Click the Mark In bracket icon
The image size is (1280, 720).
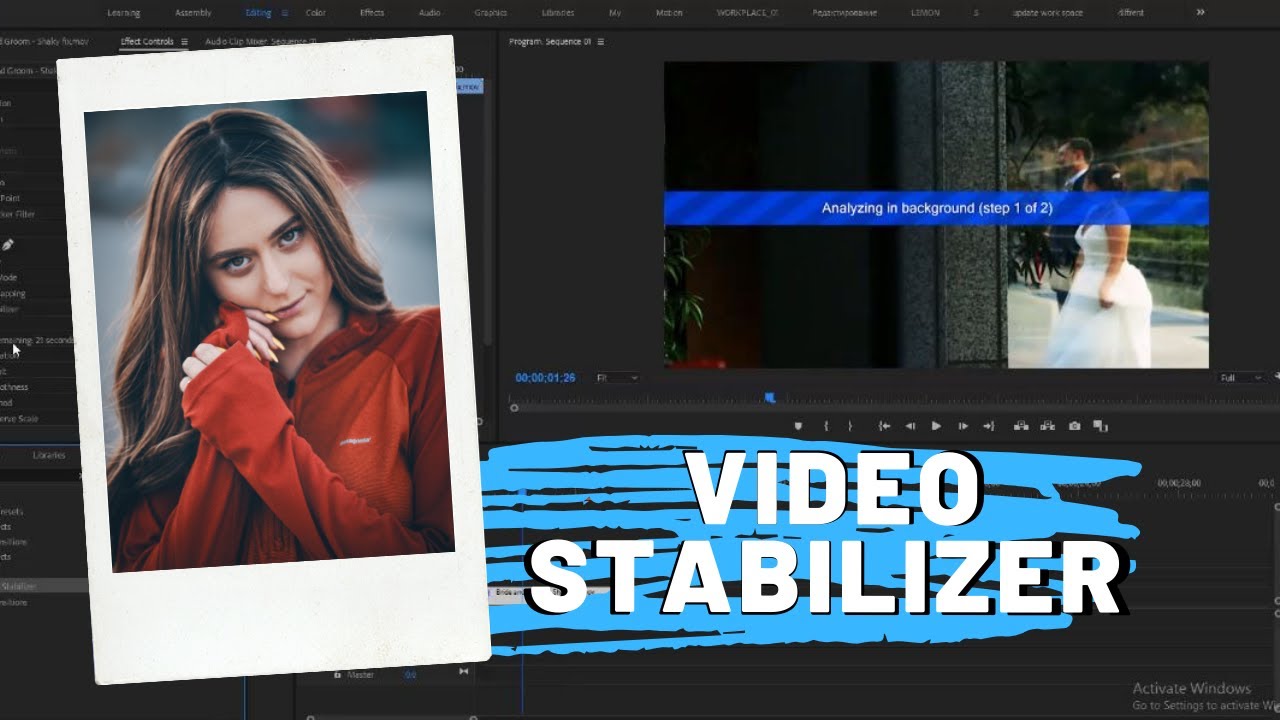click(826, 426)
